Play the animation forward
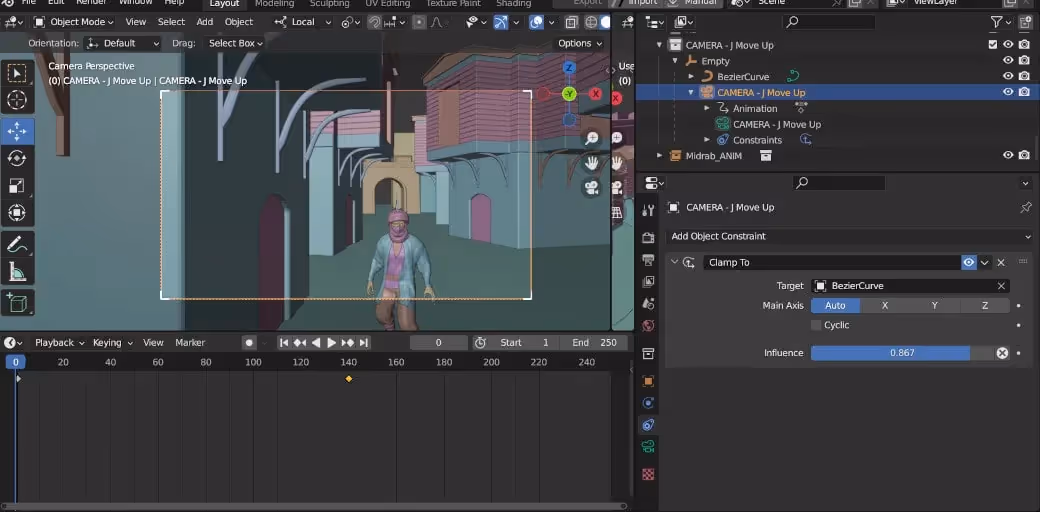The image size is (1040, 512). pos(332,343)
